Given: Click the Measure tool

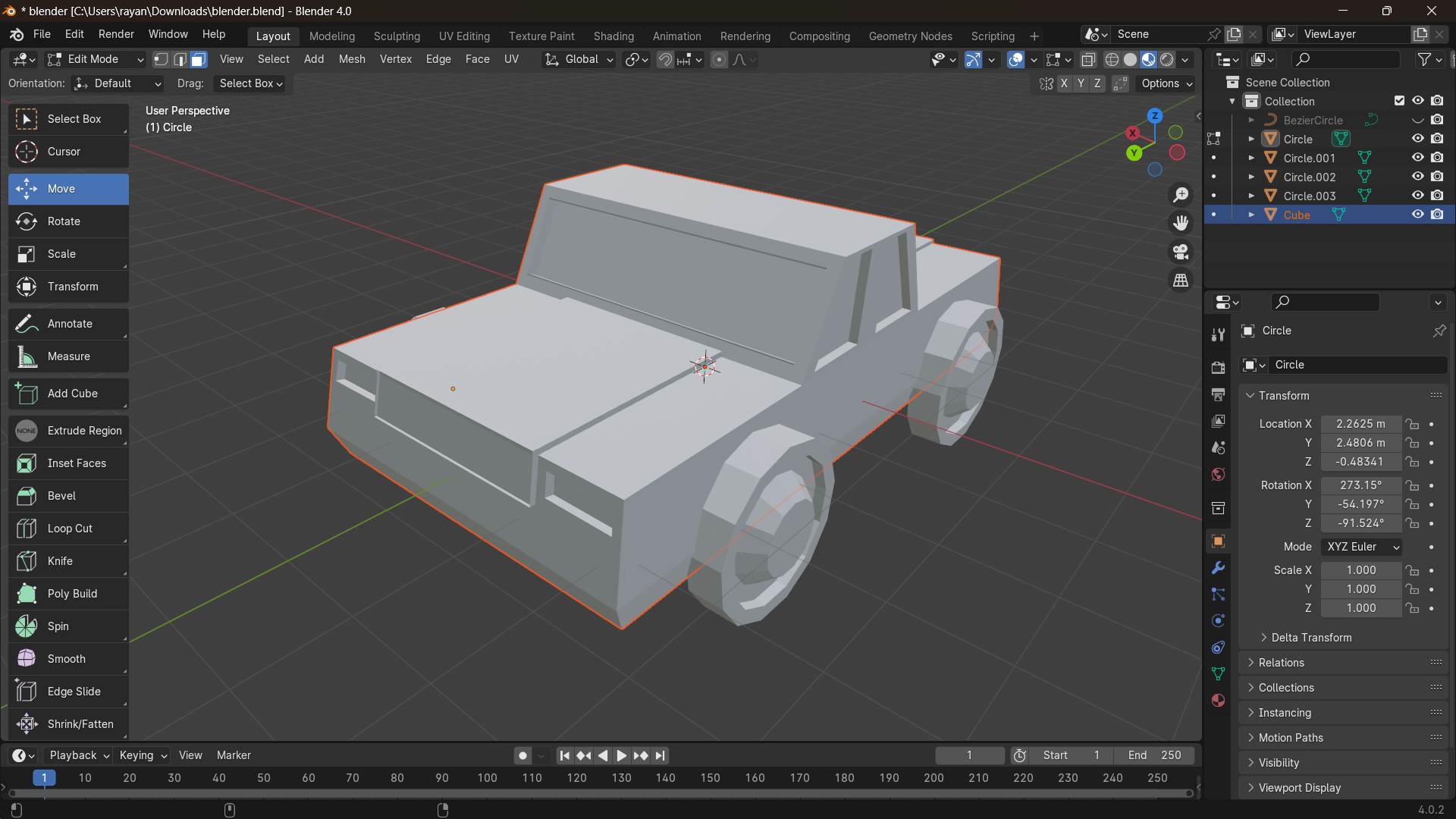Looking at the screenshot, I should [68, 356].
